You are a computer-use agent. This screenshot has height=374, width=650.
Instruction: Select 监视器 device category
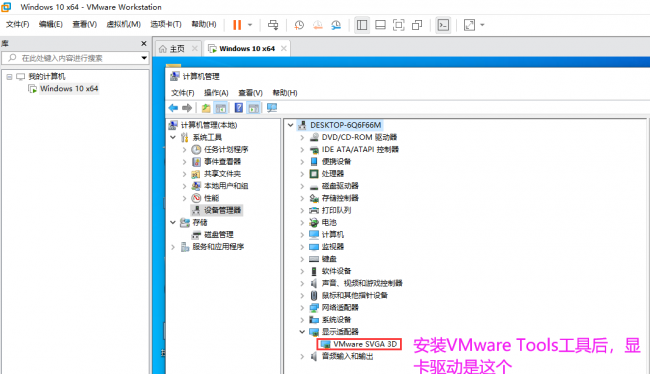[x=333, y=247]
